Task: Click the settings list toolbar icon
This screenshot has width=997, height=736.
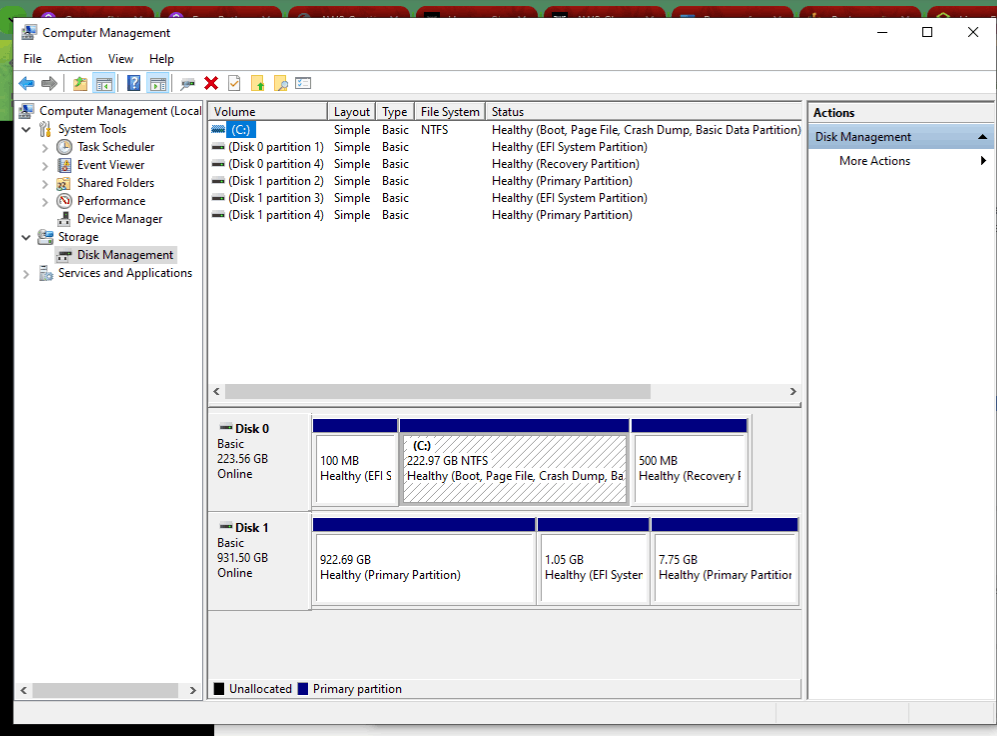Action: tap(303, 83)
